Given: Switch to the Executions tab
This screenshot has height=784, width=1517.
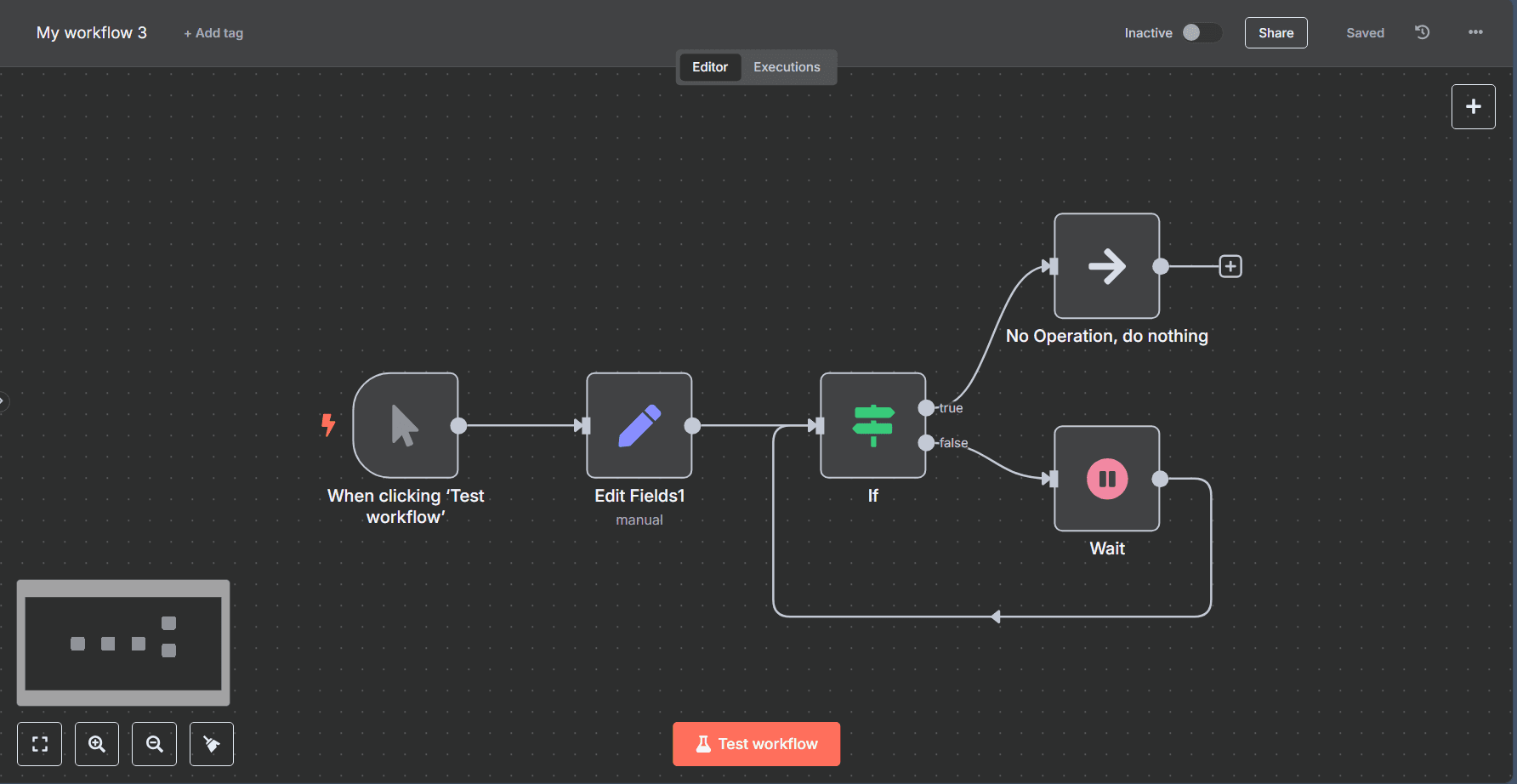Looking at the screenshot, I should click(787, 67).
